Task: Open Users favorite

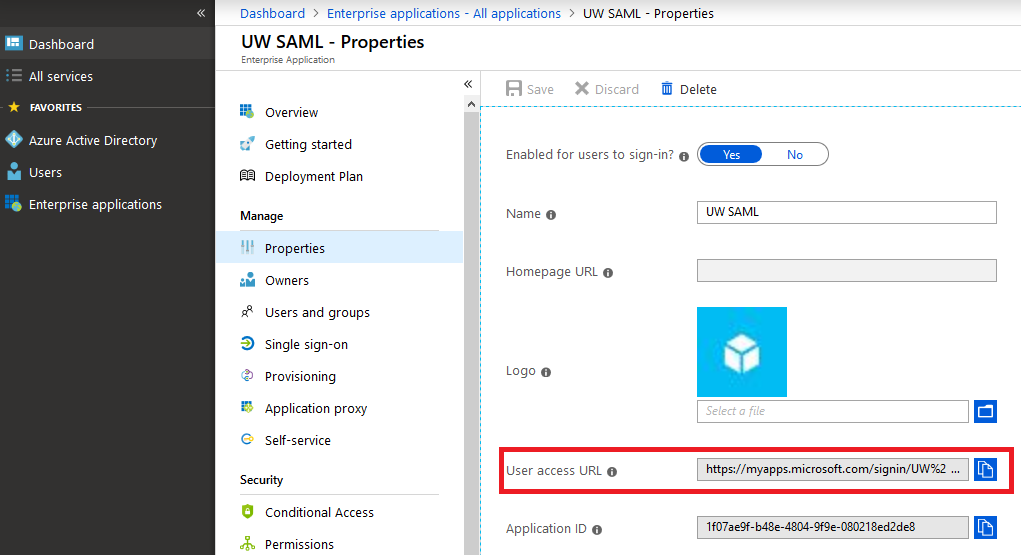Action: [x=107, y=171]
